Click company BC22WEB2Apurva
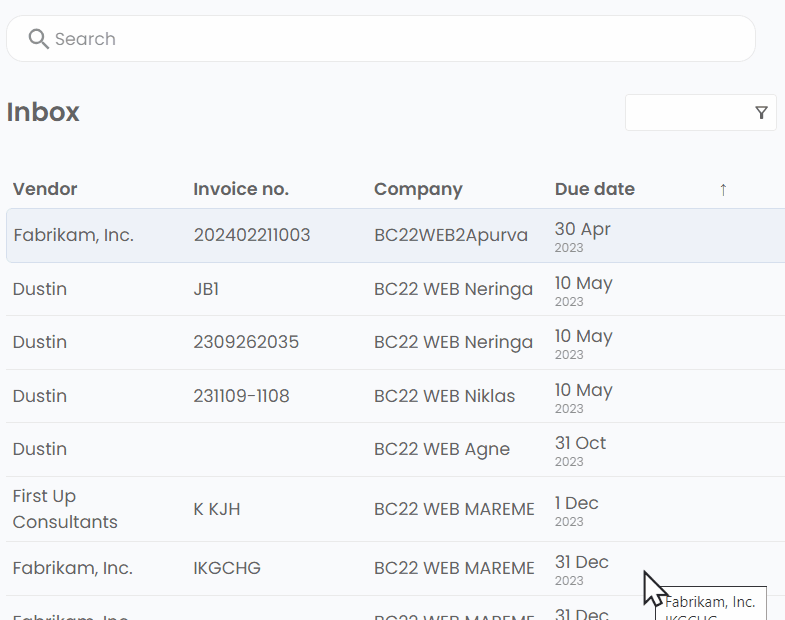Image resolution: width=785 pixels, height=620 pixels. (x=451, y=235)
